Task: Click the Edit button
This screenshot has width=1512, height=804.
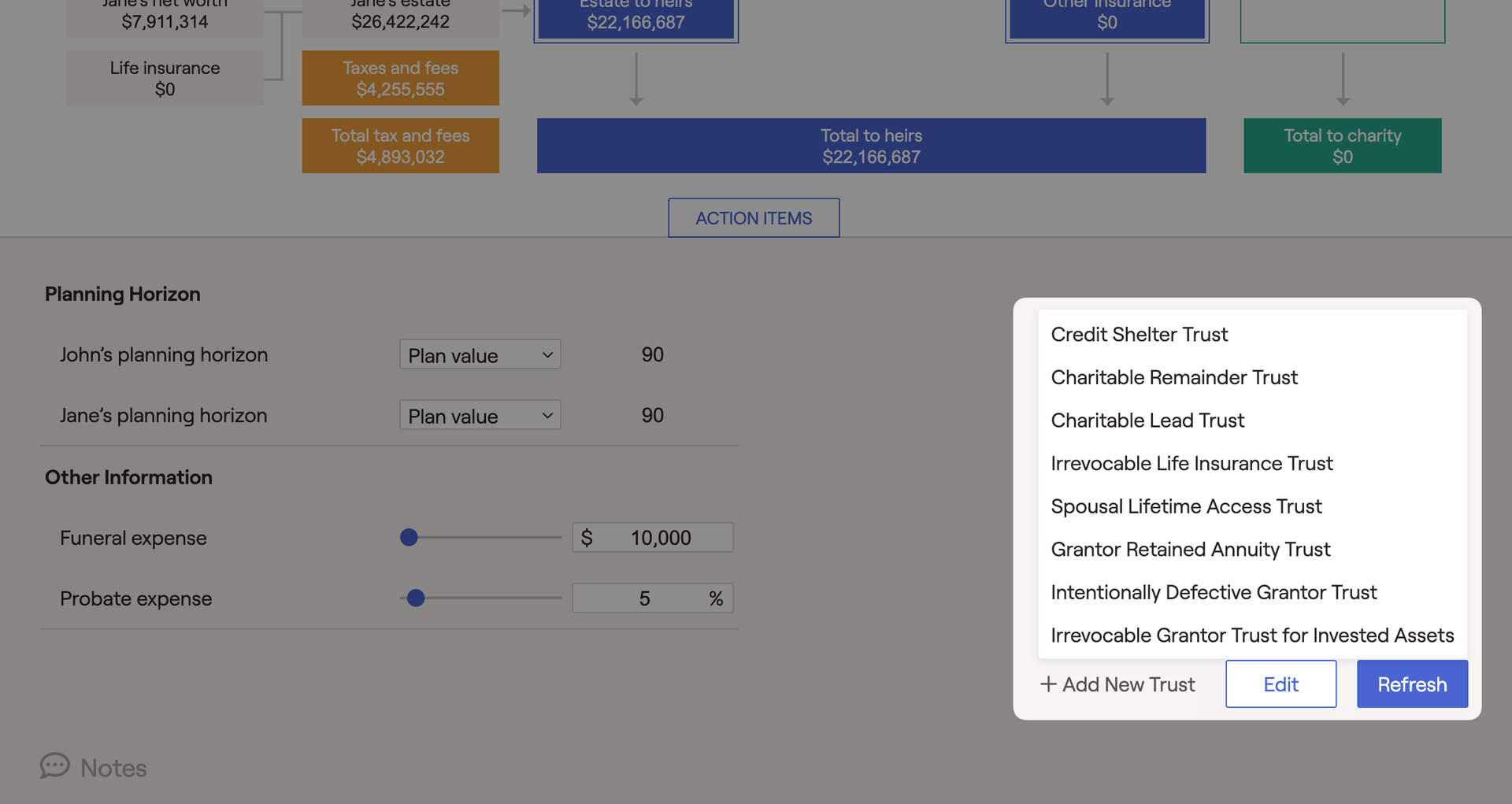Action: (1280, 684)
